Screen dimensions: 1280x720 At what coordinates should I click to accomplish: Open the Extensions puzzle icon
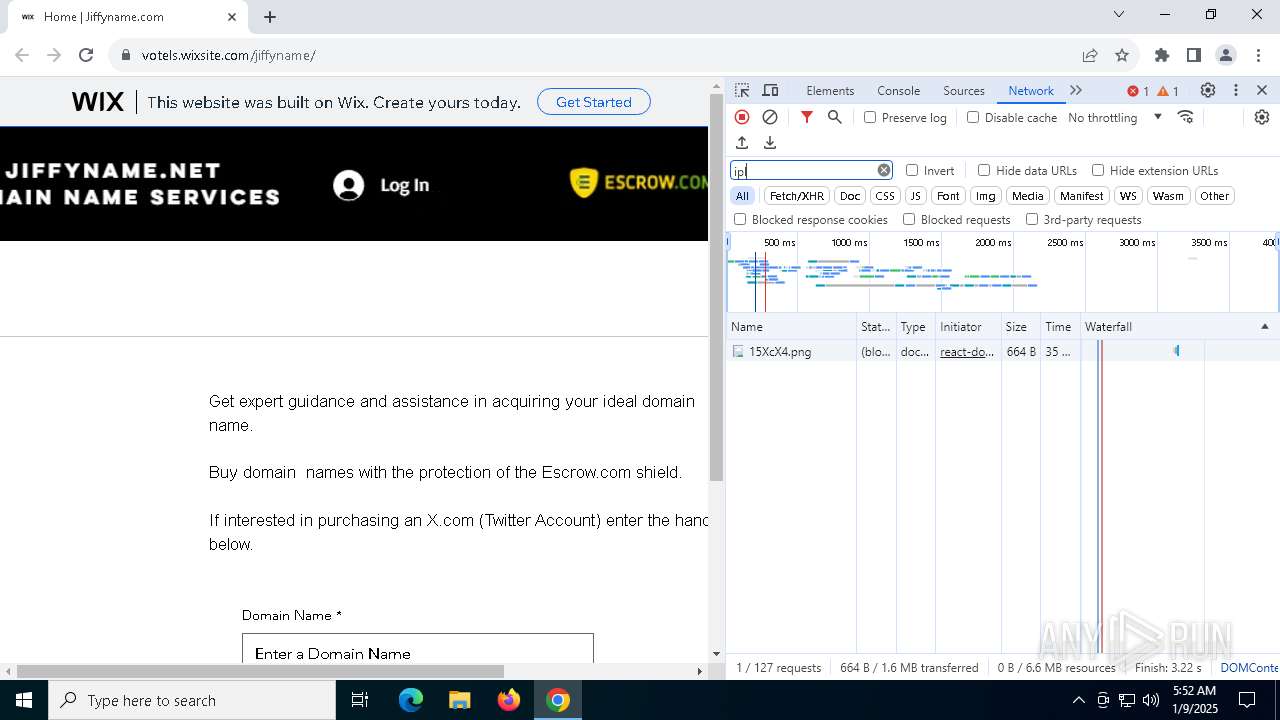[x=1162, y=55]
